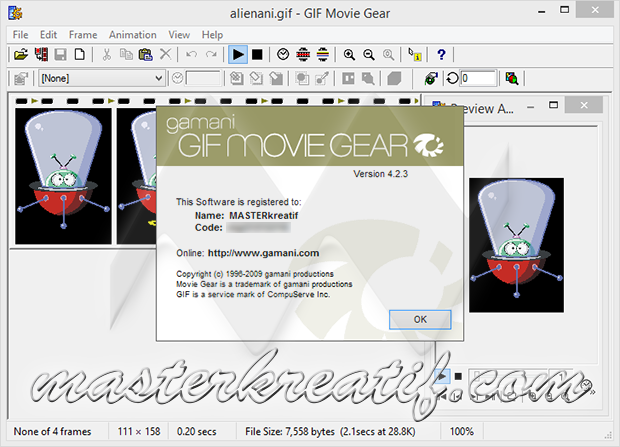
Task: Click the status bar 'File Size: 7,558 bytes'
Action: (x=290, y=432)
